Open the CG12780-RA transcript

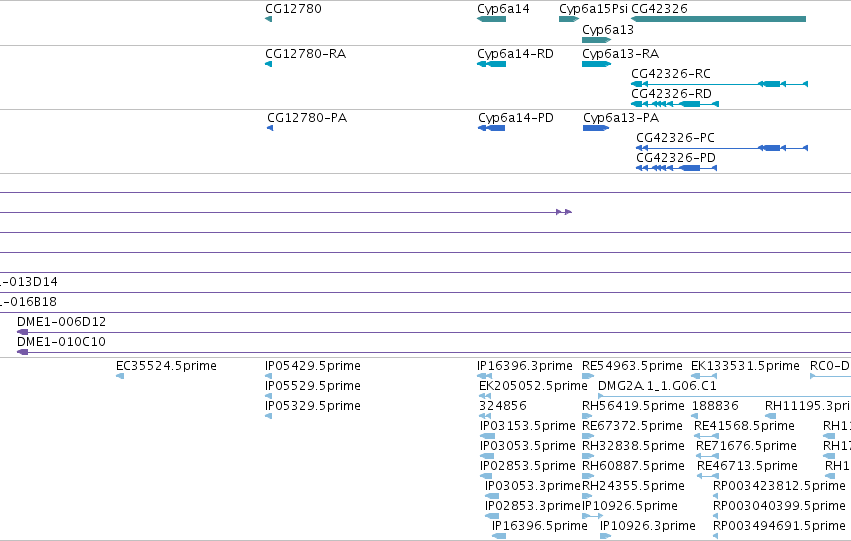[x=268, y=64]
